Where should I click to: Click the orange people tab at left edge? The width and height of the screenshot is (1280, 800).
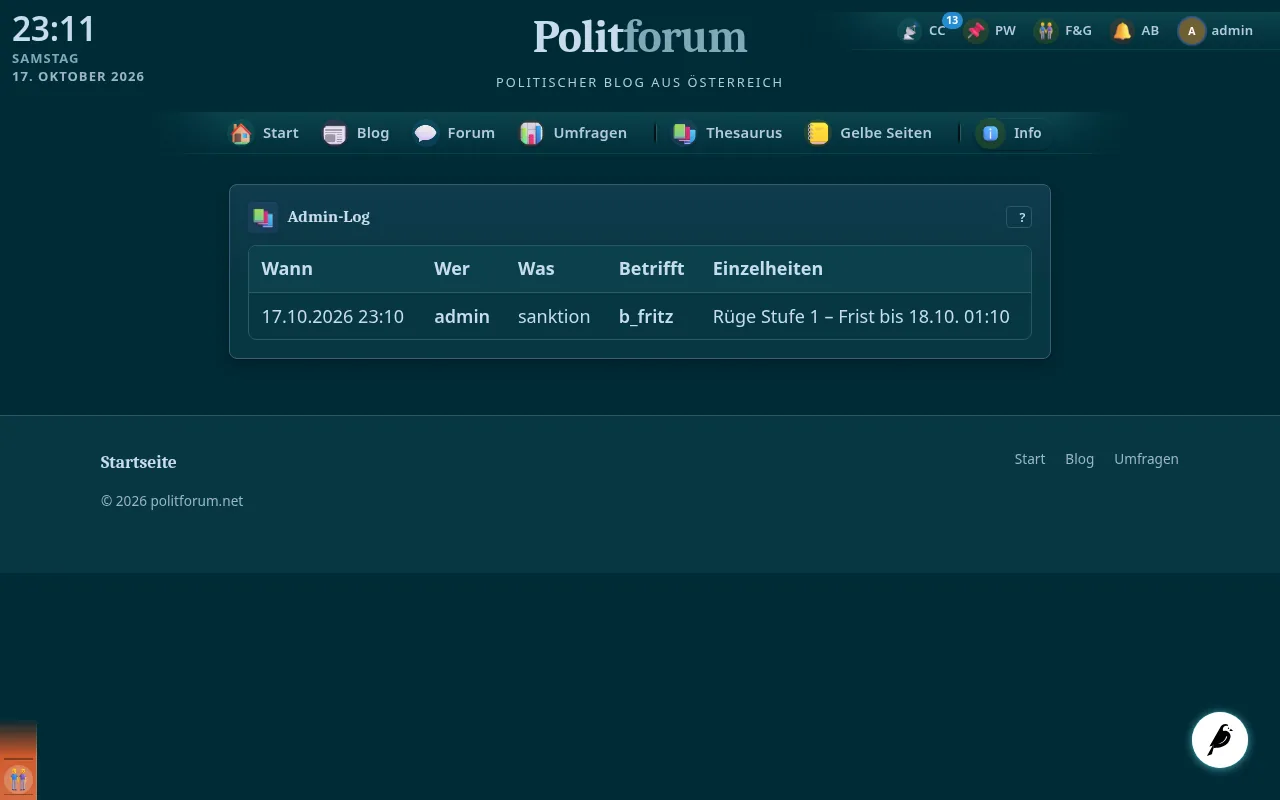(x=18, y=779)
